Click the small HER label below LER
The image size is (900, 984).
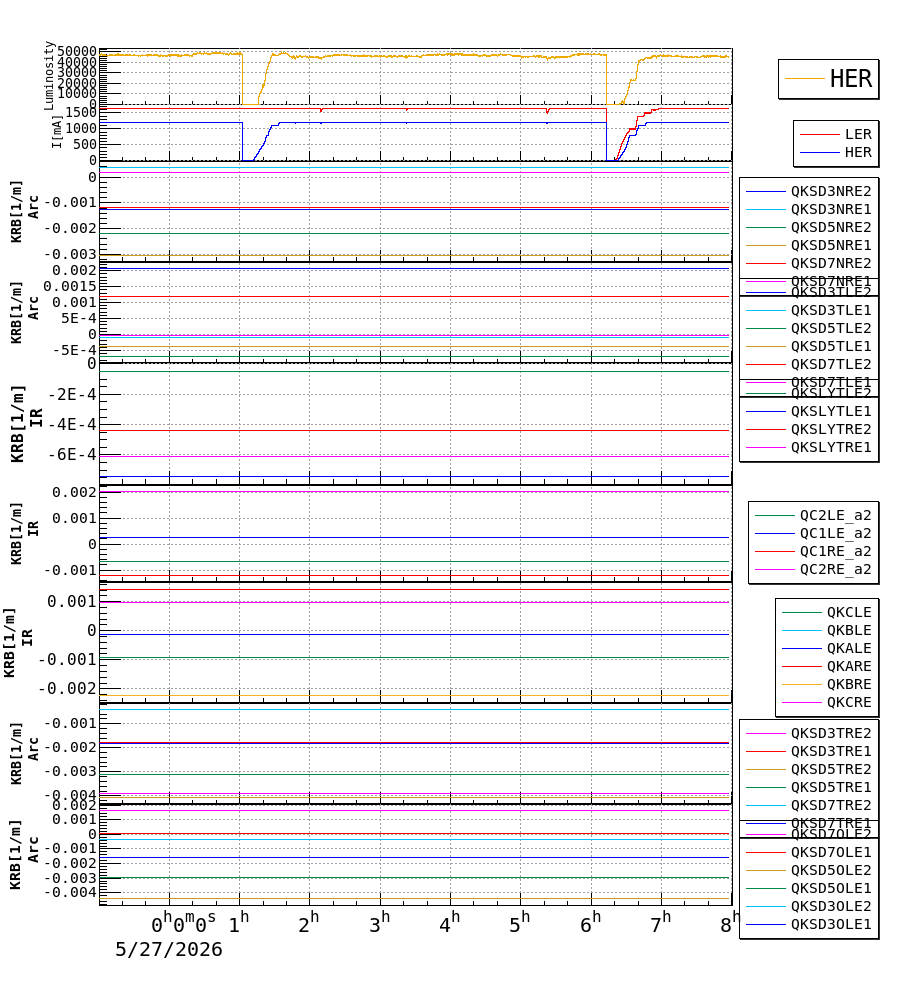point(857,152)
